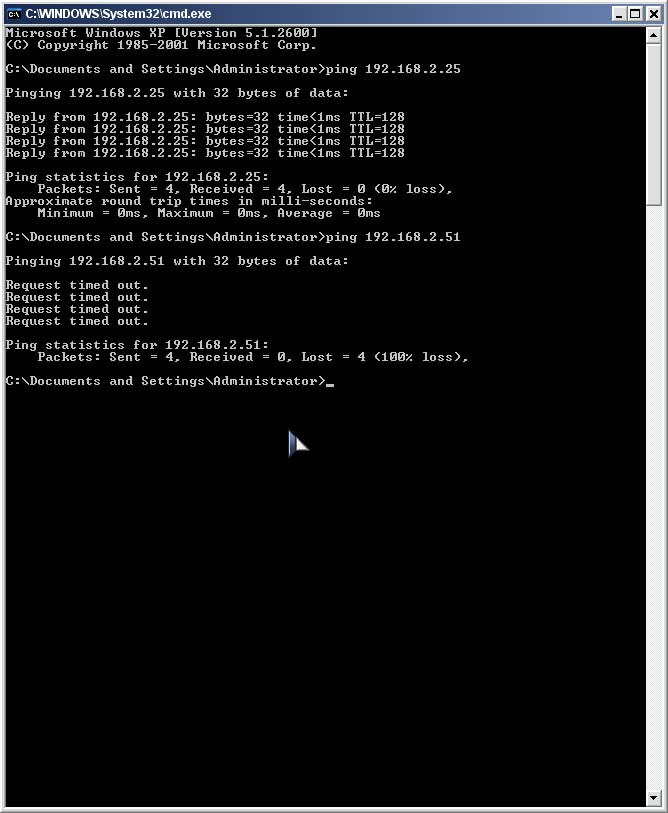
Task: Click the scrollbar down arrow
Action: pyautogui.click(x=653, y=798)
